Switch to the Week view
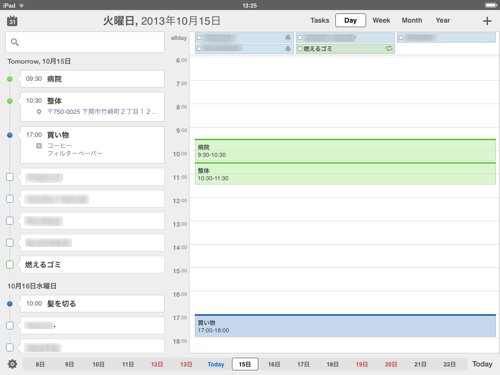Screen dimensions: 500x375 tap(381, 20)
